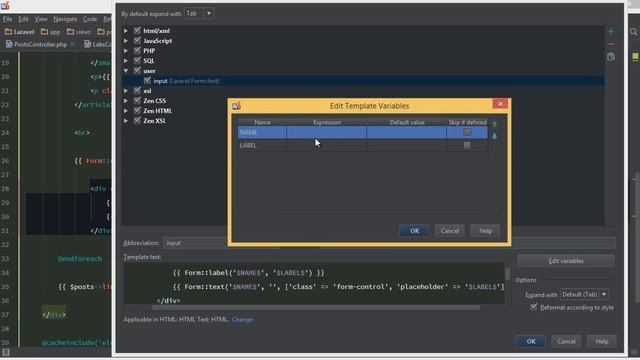This screenshot has width=640, height=360.
Task: Add a new live template with the plus icon
Action: [611, 31]
